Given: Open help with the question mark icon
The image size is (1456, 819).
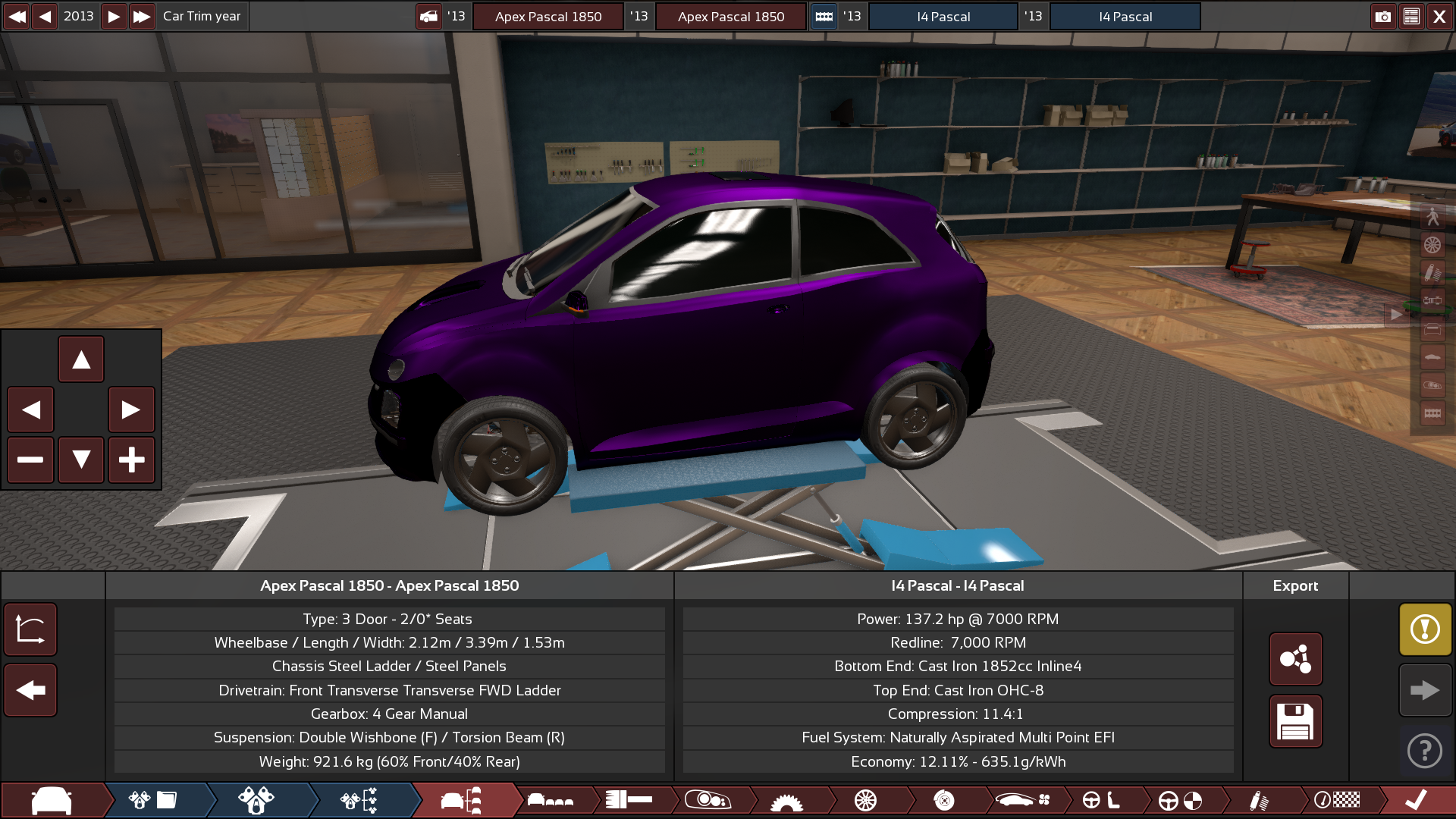Looking at the screenshot, I should point(1425,752).
